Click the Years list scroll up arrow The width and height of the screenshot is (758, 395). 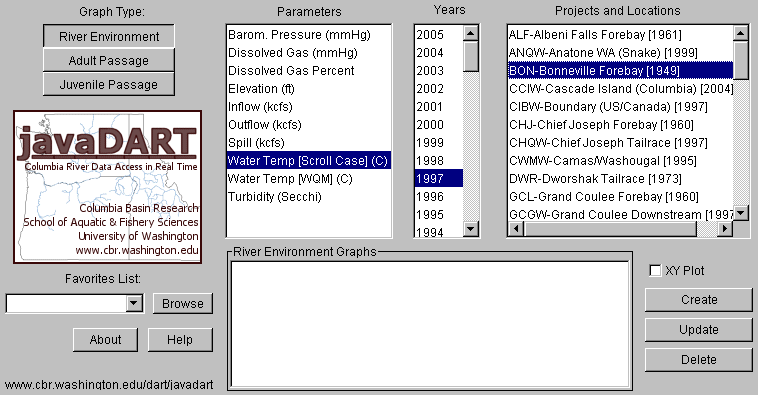(x=470, y=33)
